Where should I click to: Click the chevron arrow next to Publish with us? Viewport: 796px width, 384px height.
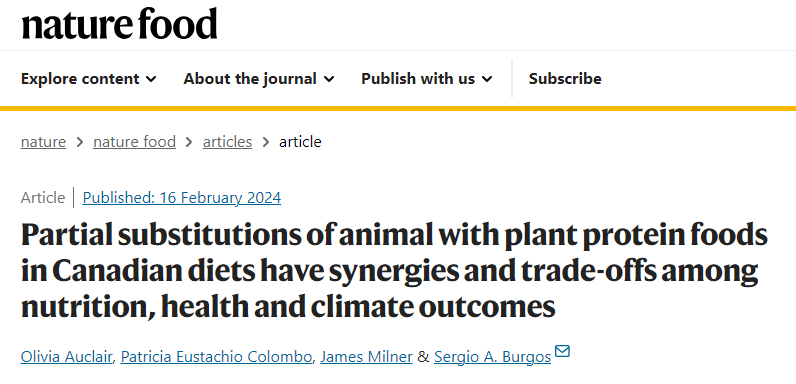click(x=487, y=79)
